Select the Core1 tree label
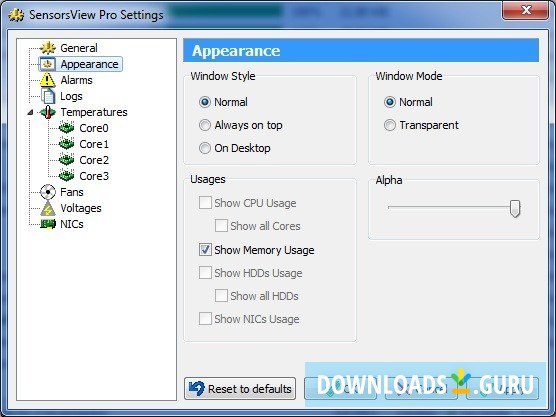Image resolution: width=556 pixels, height=417 pixels. (94, 144)
